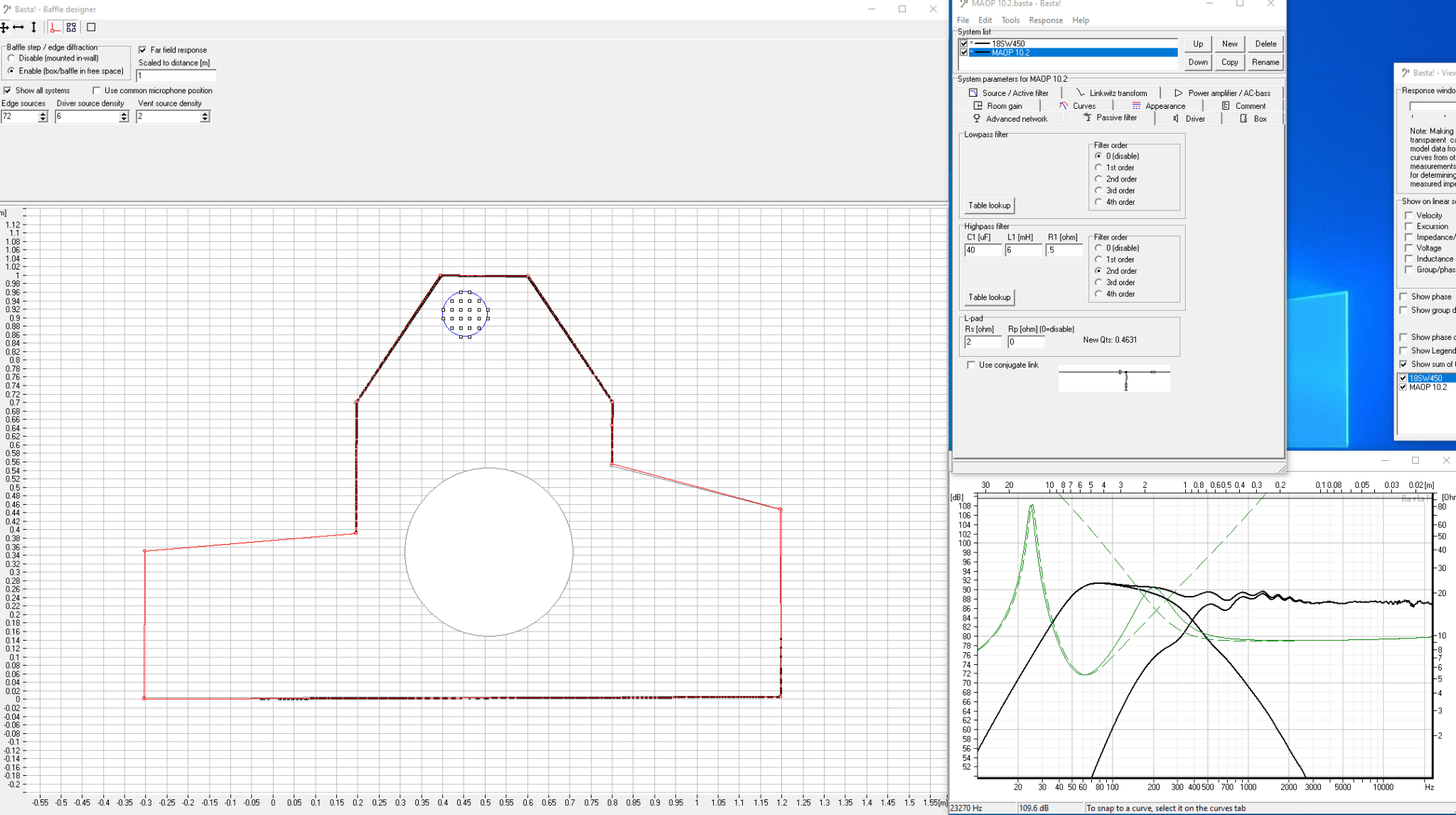Click the Delete system button
The height and width of the screenshot is (815, 1456).
(x=1265, y=44)
